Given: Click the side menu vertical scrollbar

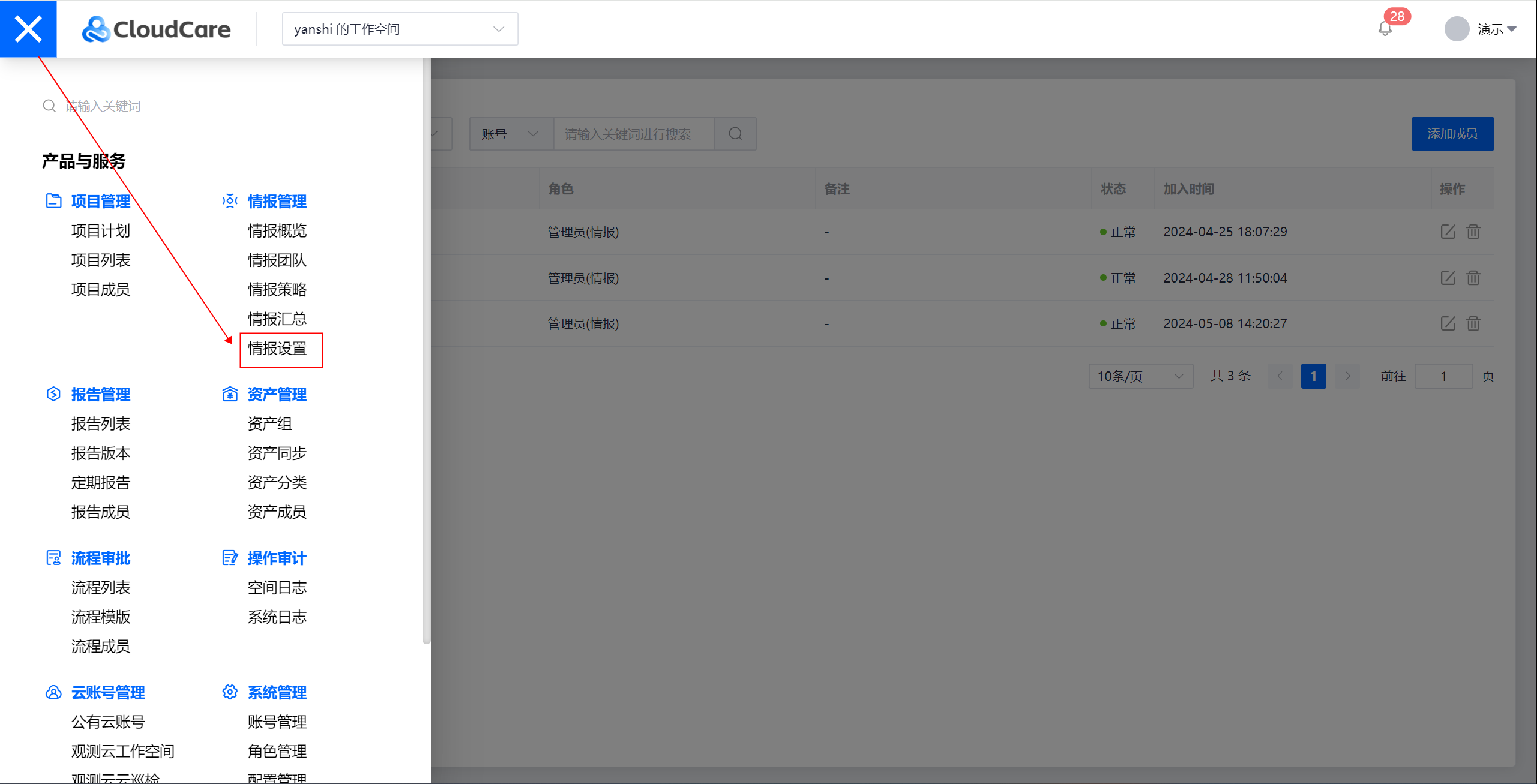Looking at the screenshot, I should tap(426, 351).
